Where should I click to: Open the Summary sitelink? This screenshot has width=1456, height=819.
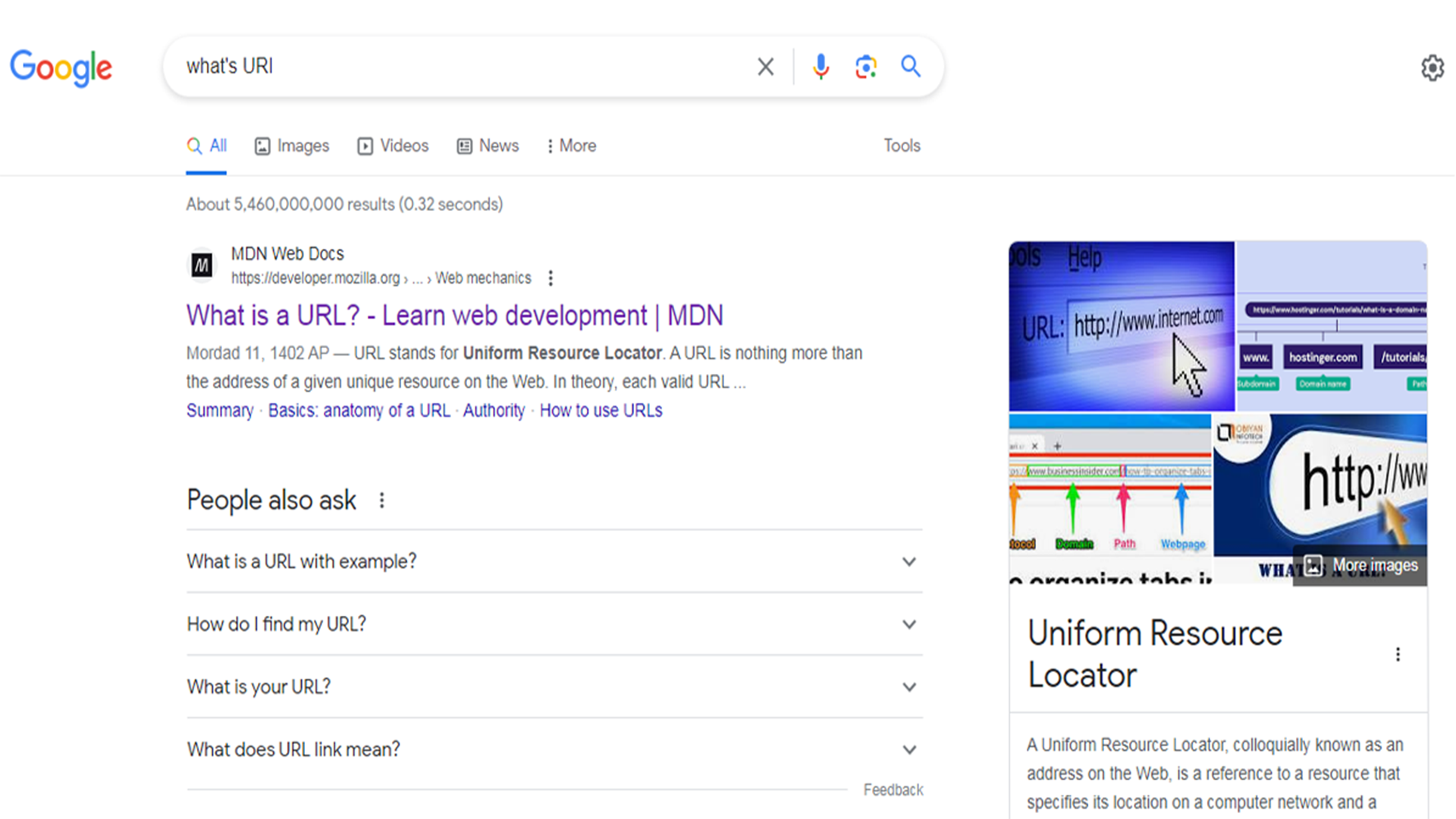(x=220, y=410)
